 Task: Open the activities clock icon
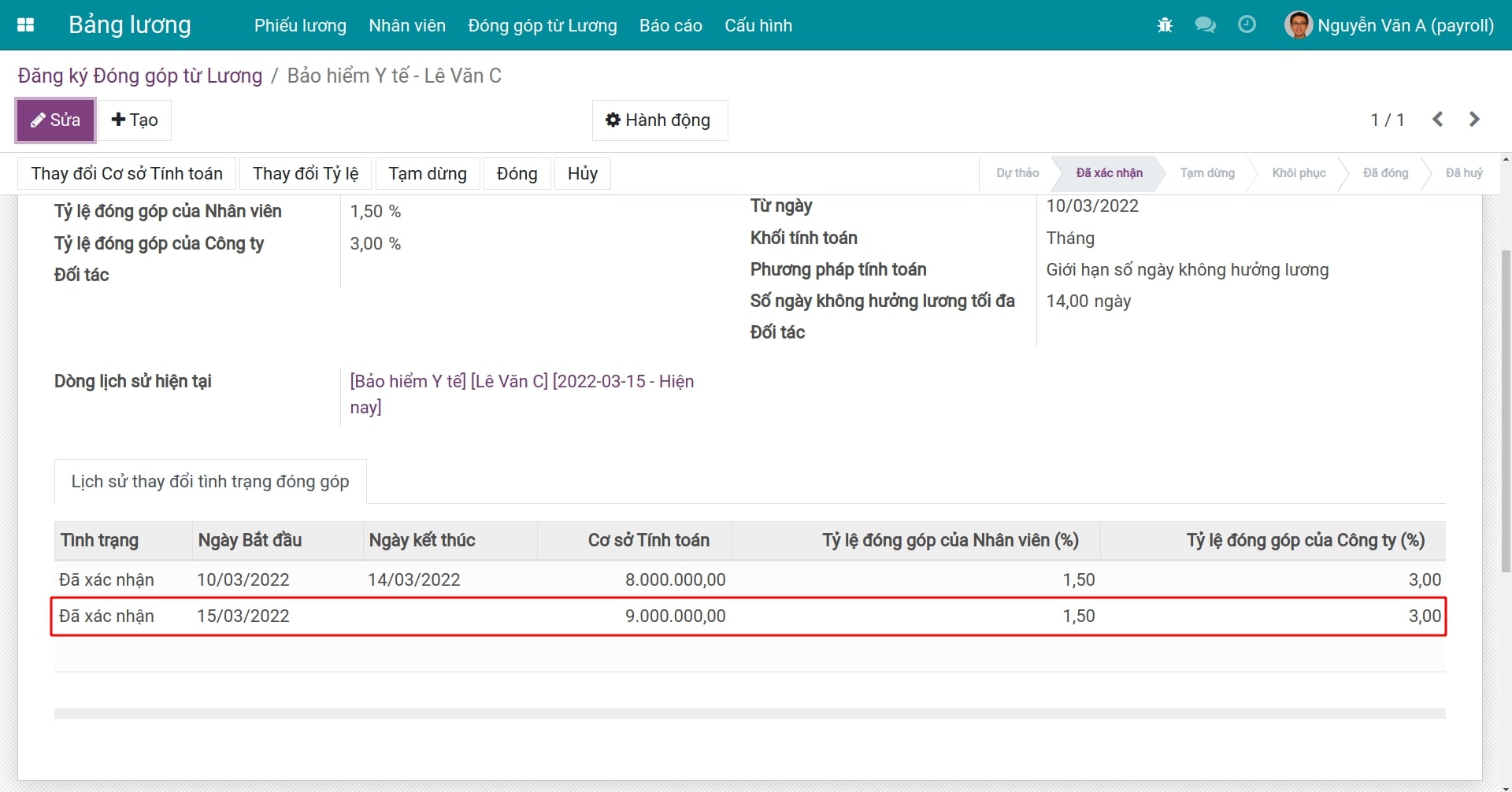[1247, 25]
